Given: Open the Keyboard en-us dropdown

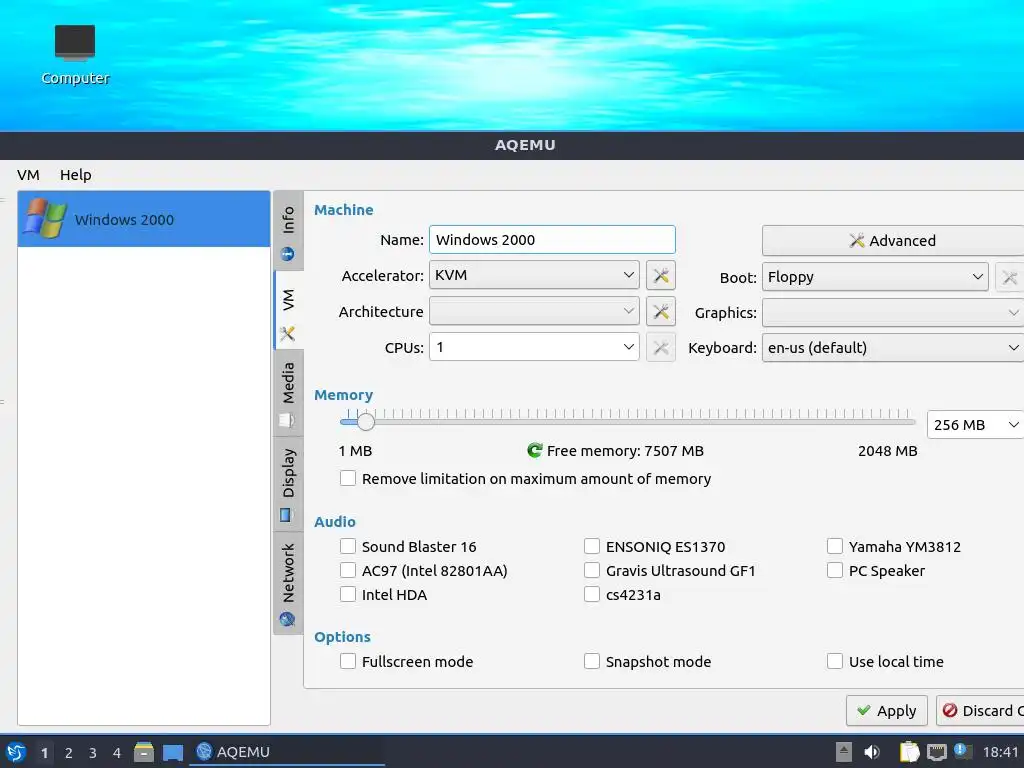Looking at the screenshot, I should click(x=893, y=348).
